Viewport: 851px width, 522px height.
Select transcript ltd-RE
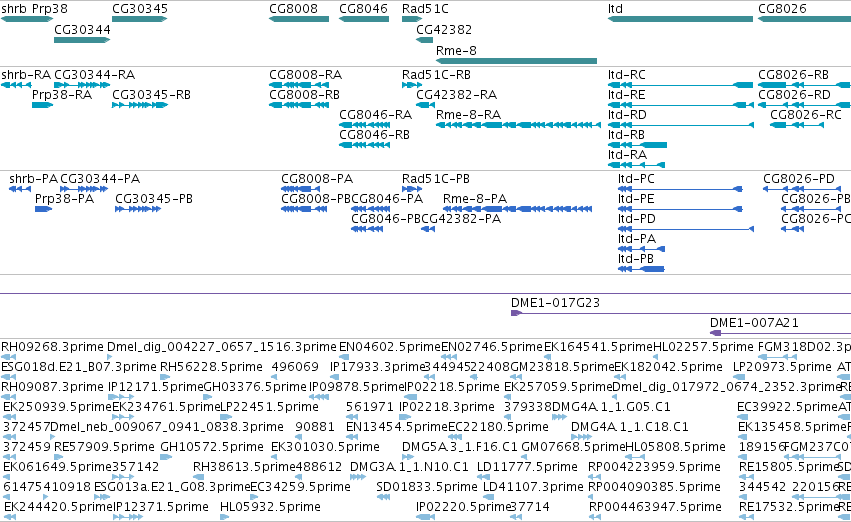coord(680,105)
